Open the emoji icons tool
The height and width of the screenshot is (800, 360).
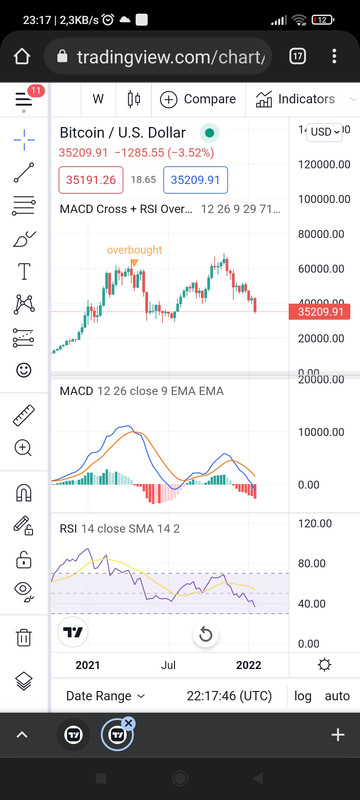tap(24, 370)
